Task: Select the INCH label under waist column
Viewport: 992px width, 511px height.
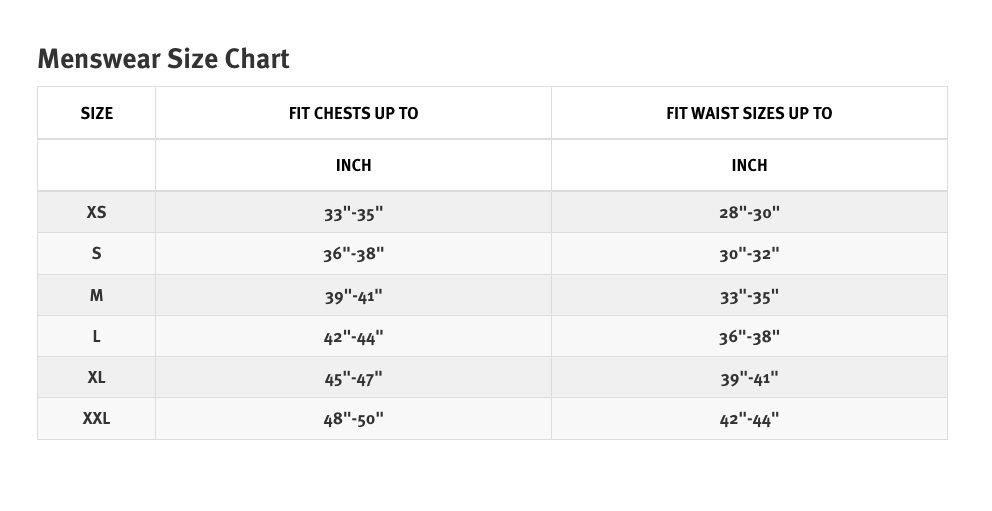Action: coord(749,165)
